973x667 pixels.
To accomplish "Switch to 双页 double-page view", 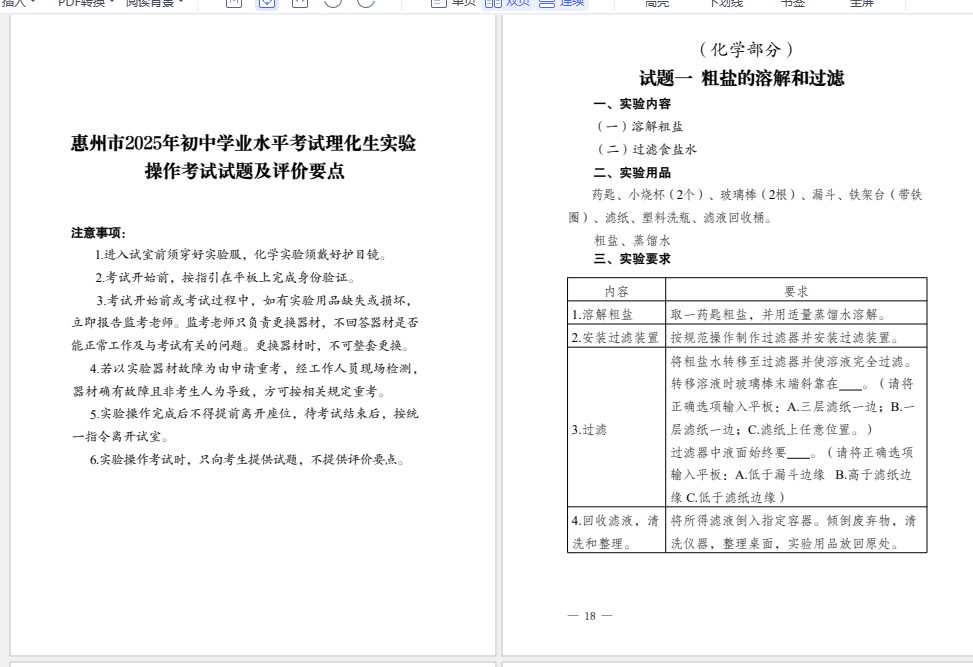I will tap(508, 3).
